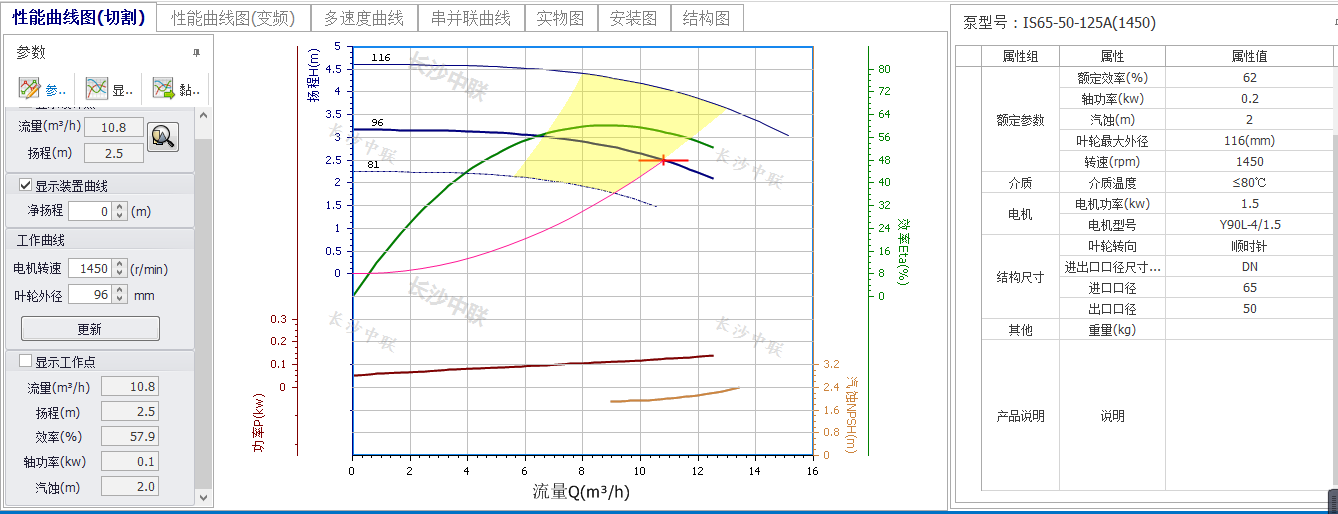
Task: Click the 参 toolbar icon in parameters panel
Action: 43,89
